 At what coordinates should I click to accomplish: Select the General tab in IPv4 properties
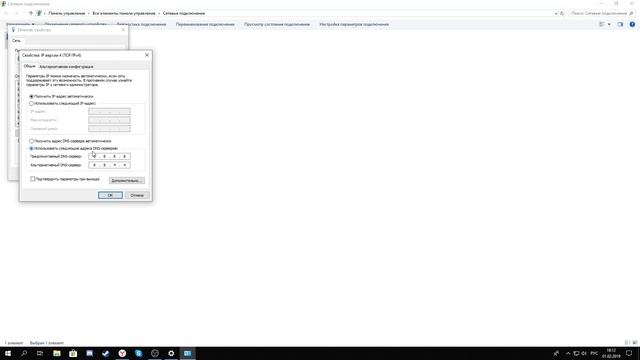click(29, 66)
